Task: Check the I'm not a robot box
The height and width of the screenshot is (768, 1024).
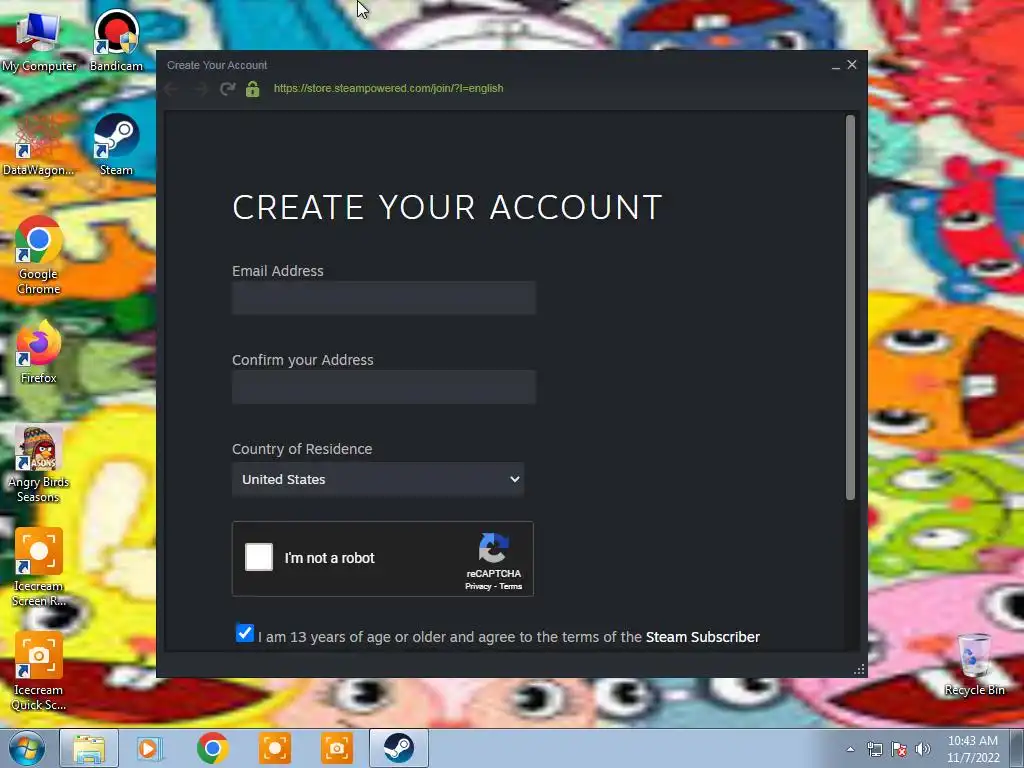Action: click(259, 557)
